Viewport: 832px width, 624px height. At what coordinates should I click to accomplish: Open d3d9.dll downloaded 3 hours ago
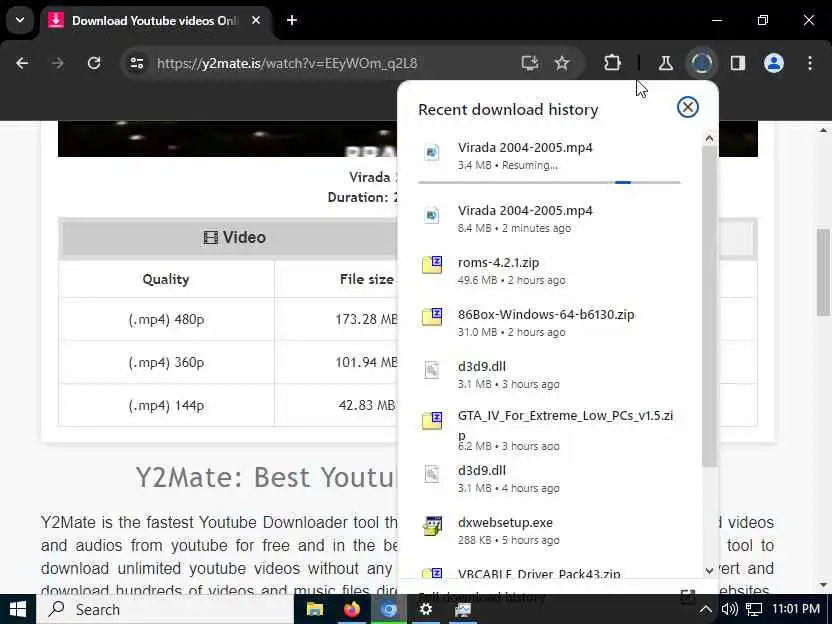[549, 374]
